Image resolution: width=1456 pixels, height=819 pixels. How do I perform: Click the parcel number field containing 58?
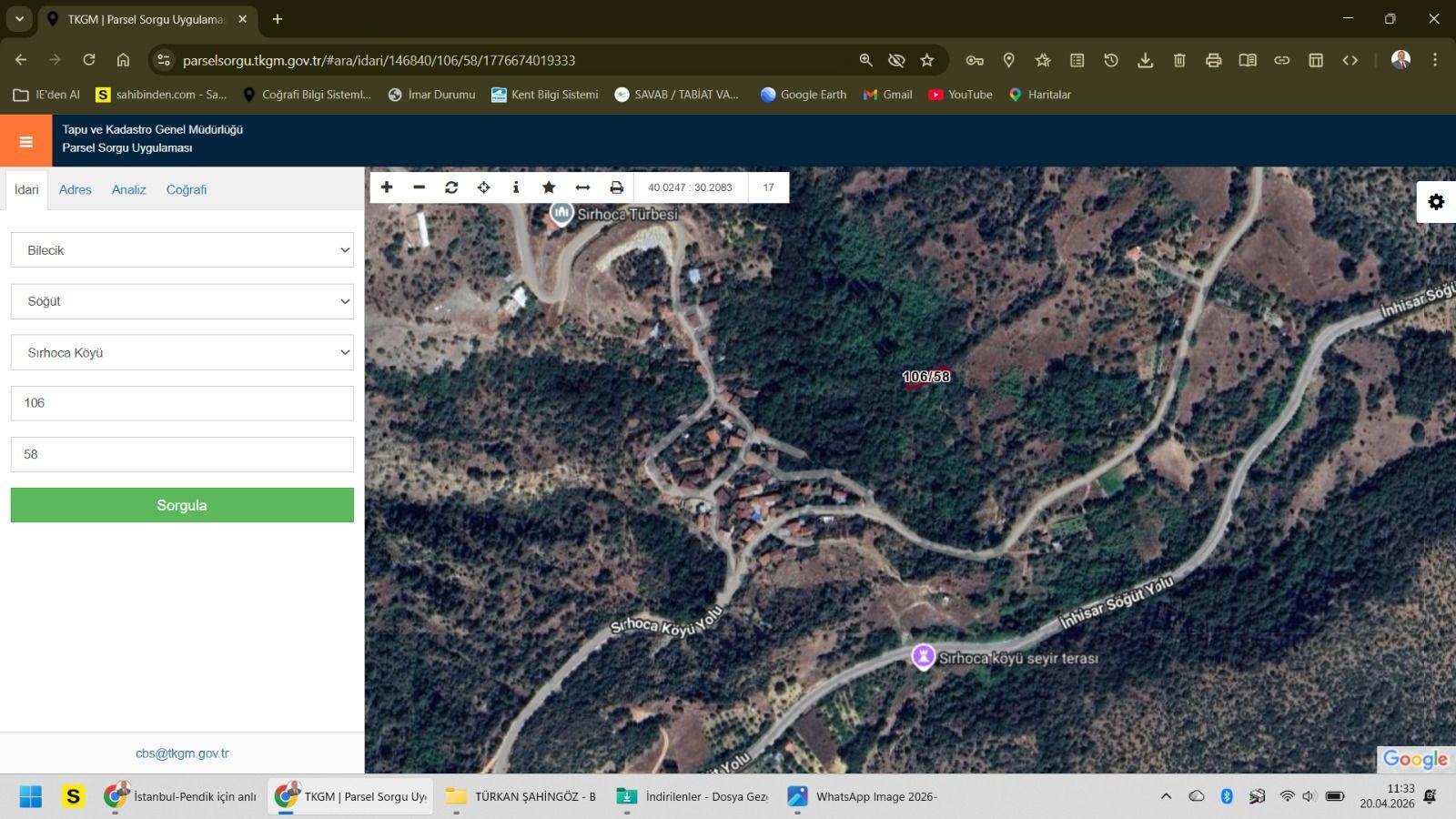(182, 454)
